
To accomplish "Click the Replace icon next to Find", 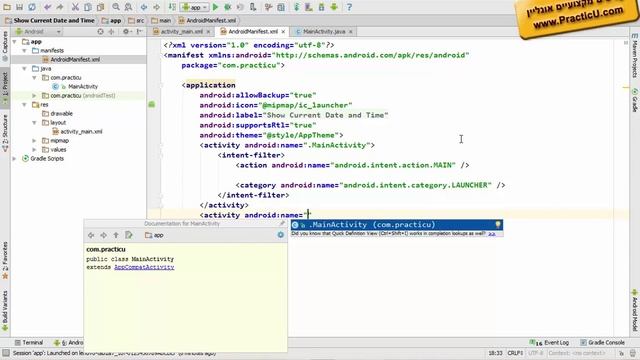I will pyautogui.click(x=128, y=7).
